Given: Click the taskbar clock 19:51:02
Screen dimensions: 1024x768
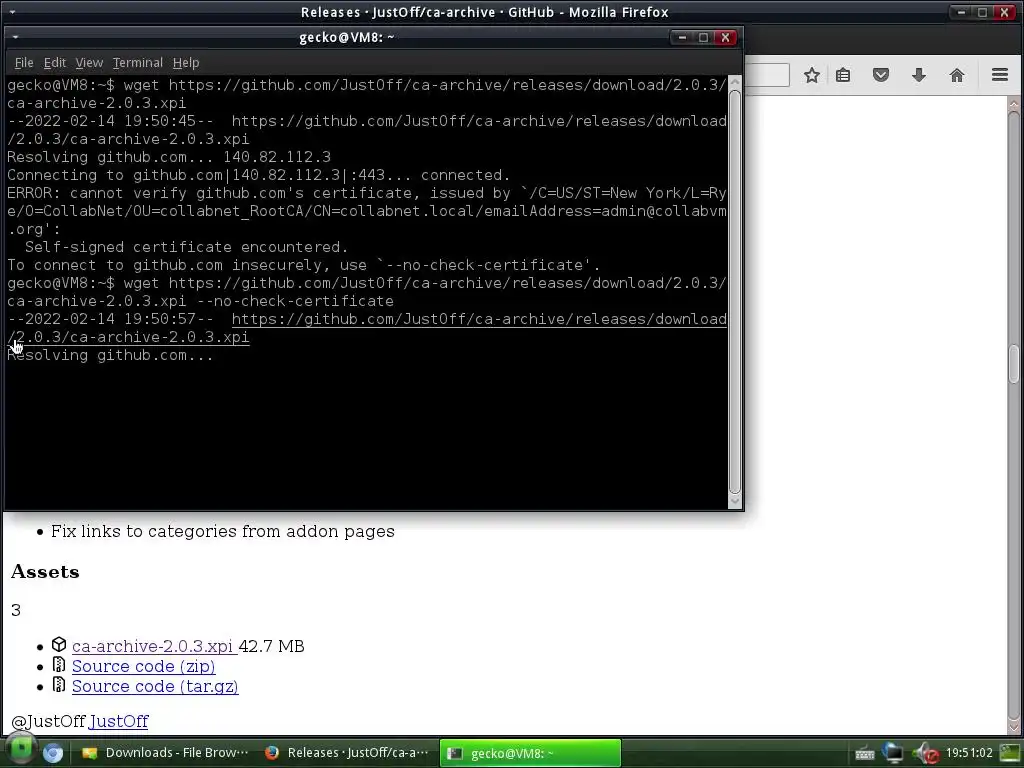Looking at the screenshot, I should click(x=969, y=753).
